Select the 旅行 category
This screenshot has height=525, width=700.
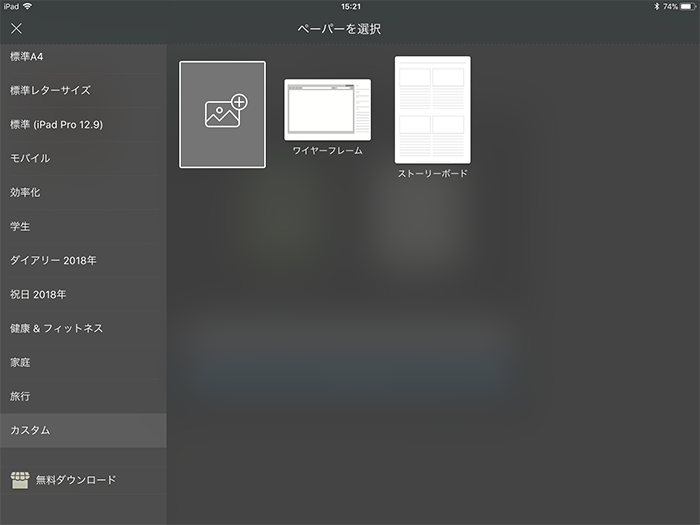pyautogui.click(x=83, y=396)
